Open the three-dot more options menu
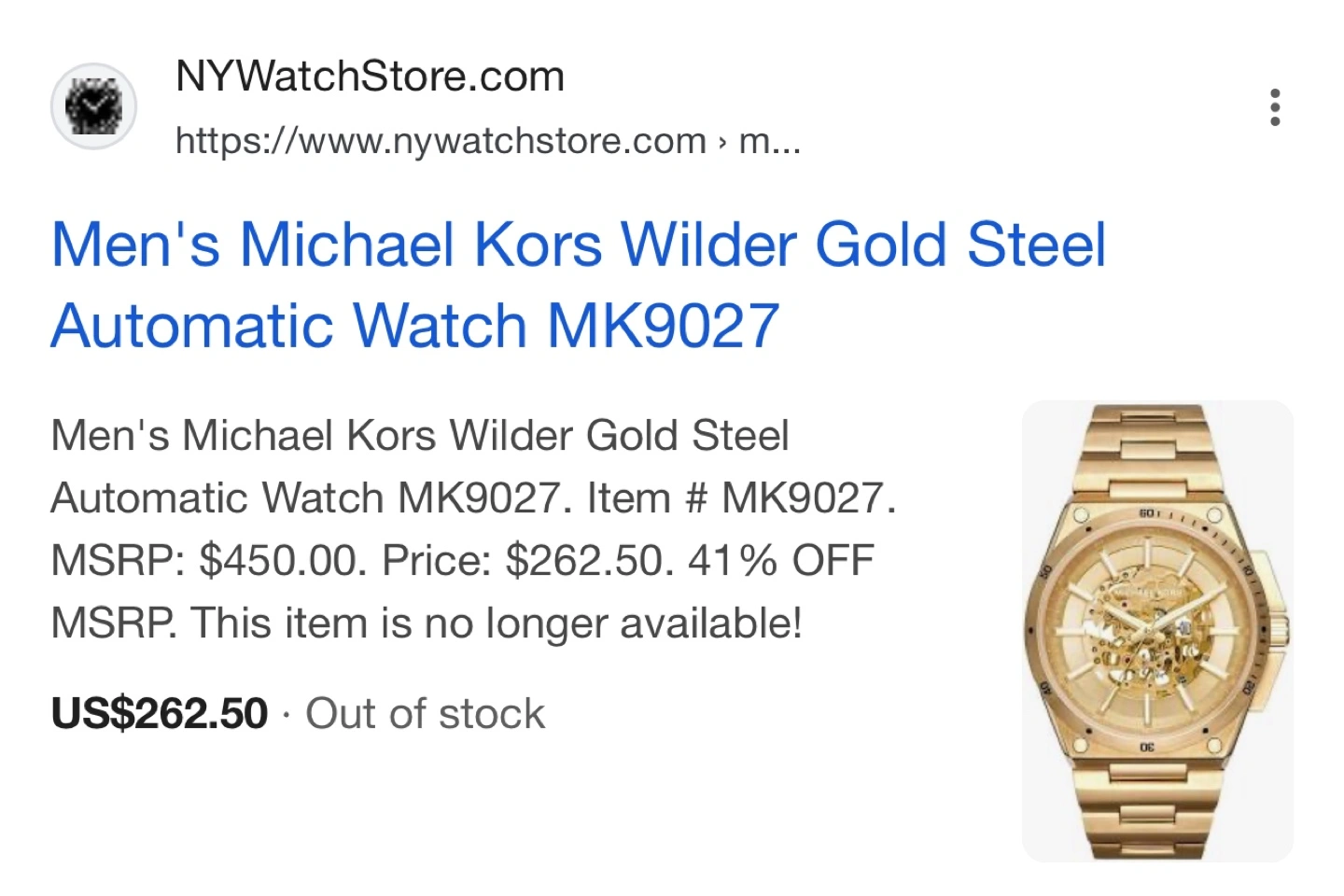Screen dimensions: 1344x896 (x=1275, y=107)
